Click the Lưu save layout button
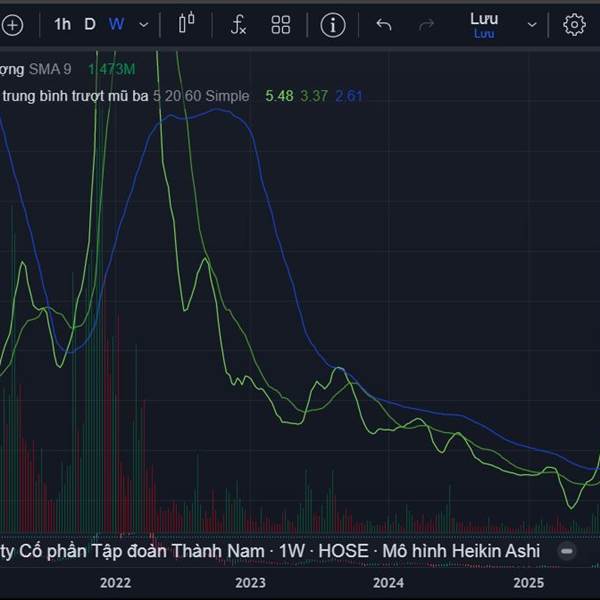The image size is (600, 600). click(484, 25)
